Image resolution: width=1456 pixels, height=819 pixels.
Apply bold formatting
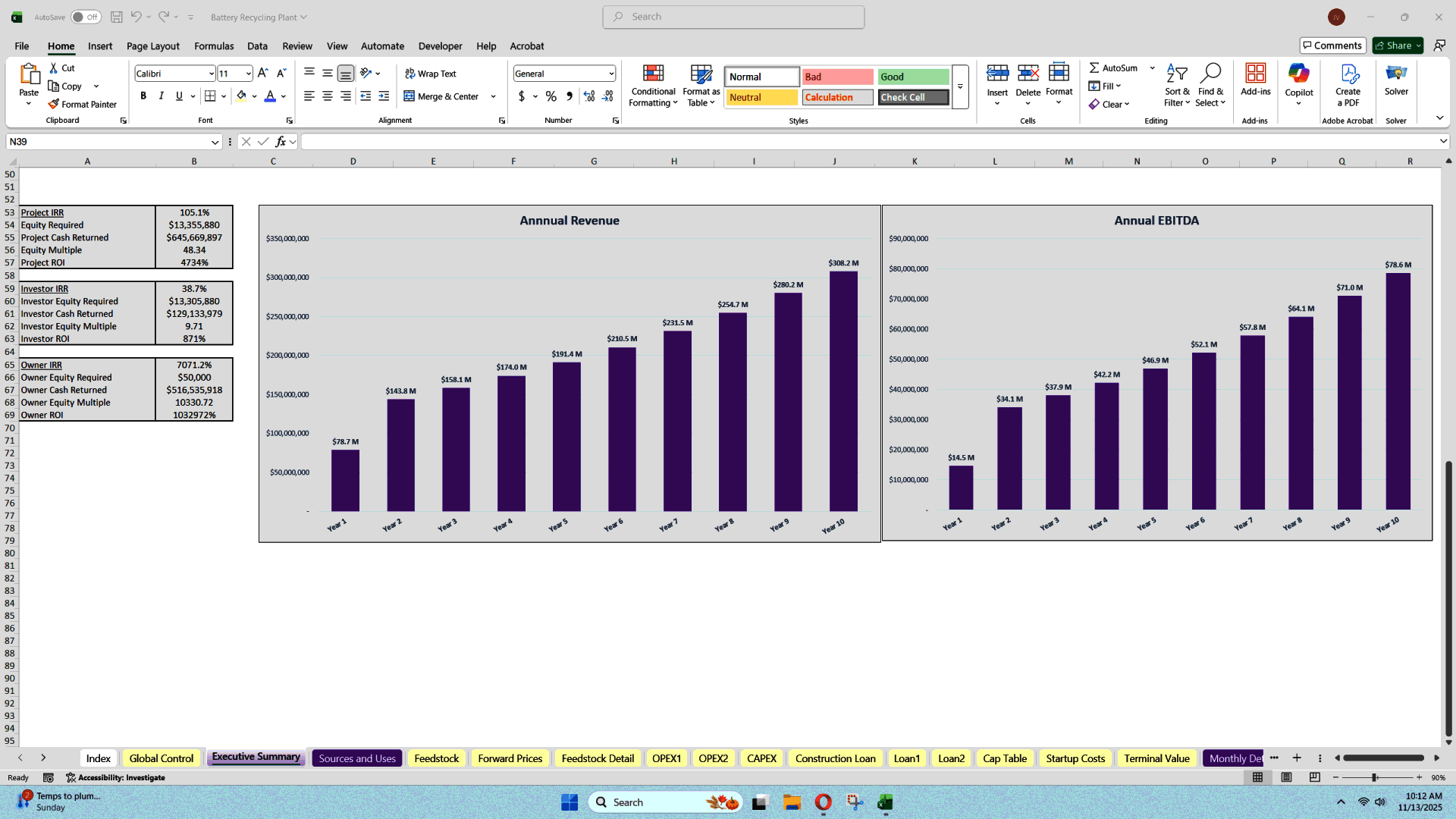143,96
